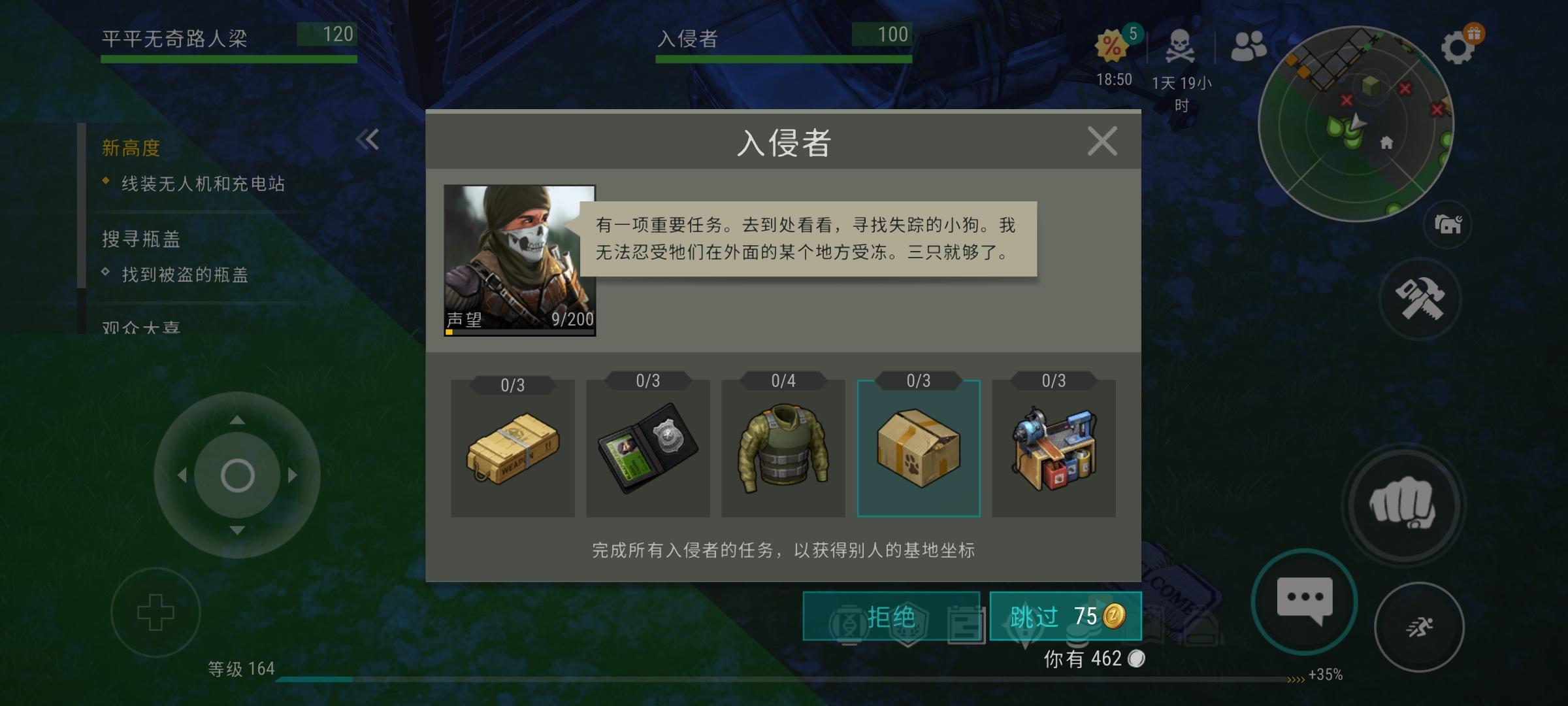Tap the circular radar minimap
The width and height of the screenshot is (1568, 706).
point(1356,124)
